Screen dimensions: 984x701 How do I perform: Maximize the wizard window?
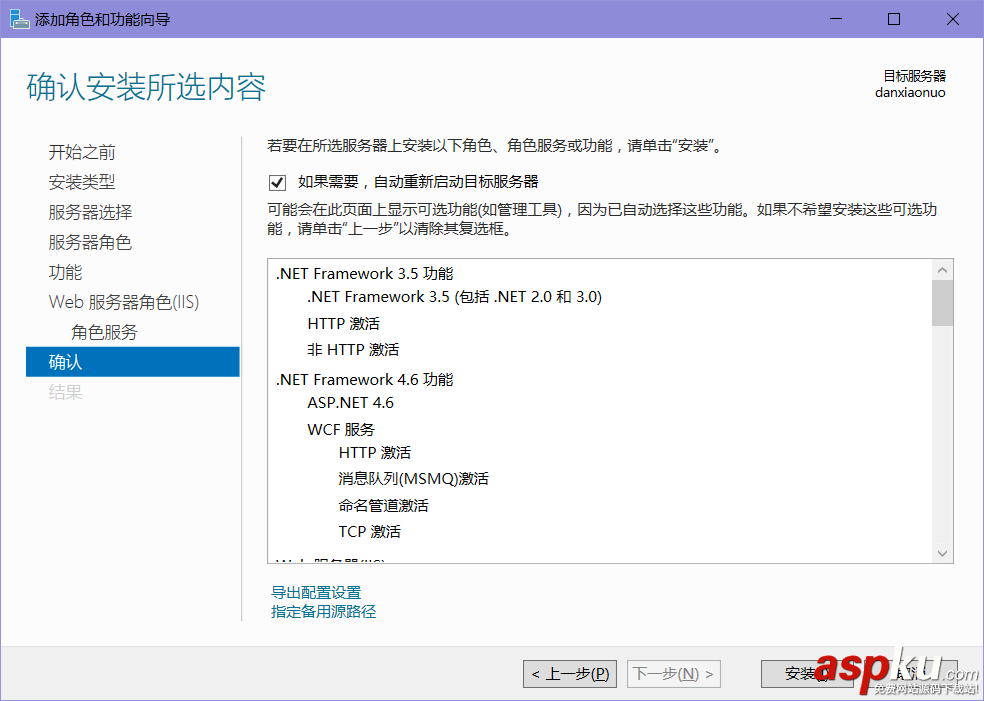(x=894, y=19)
